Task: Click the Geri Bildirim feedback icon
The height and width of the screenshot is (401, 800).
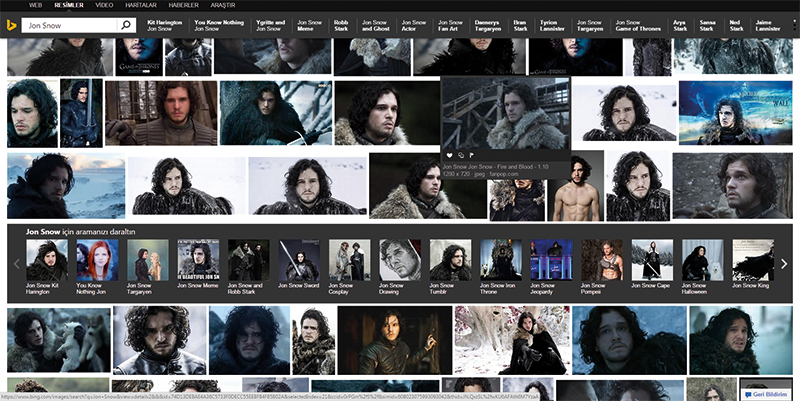Action: click(748, 394)
